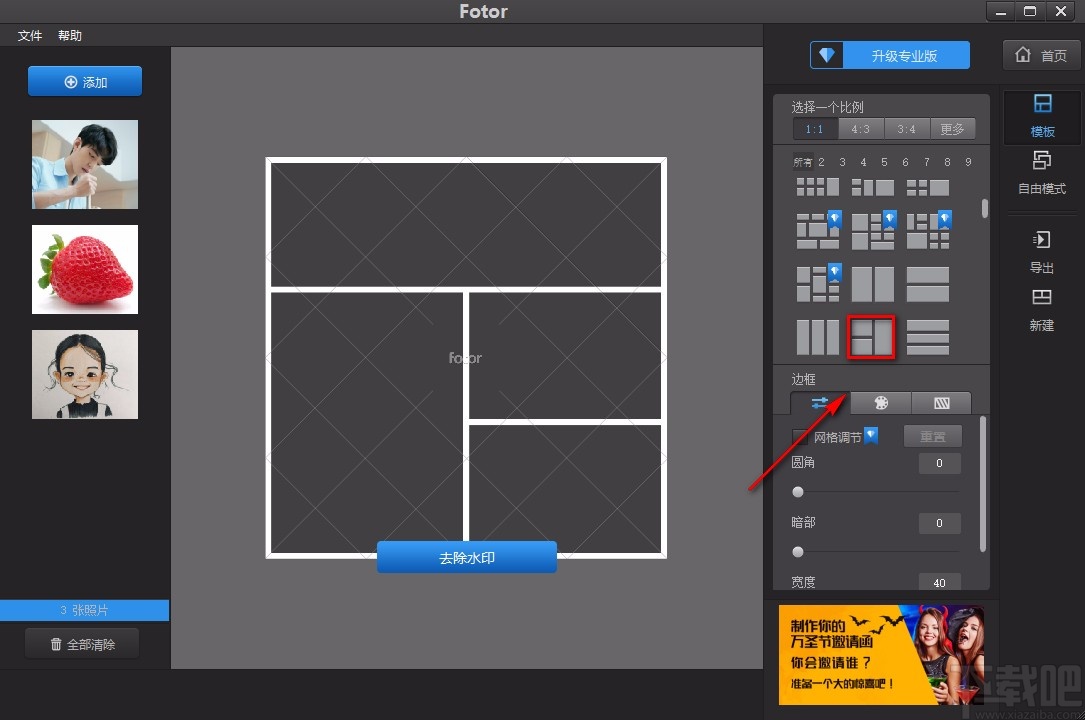Click the 重置 reset button
The image size is (1085, 720).
(932, 436)
